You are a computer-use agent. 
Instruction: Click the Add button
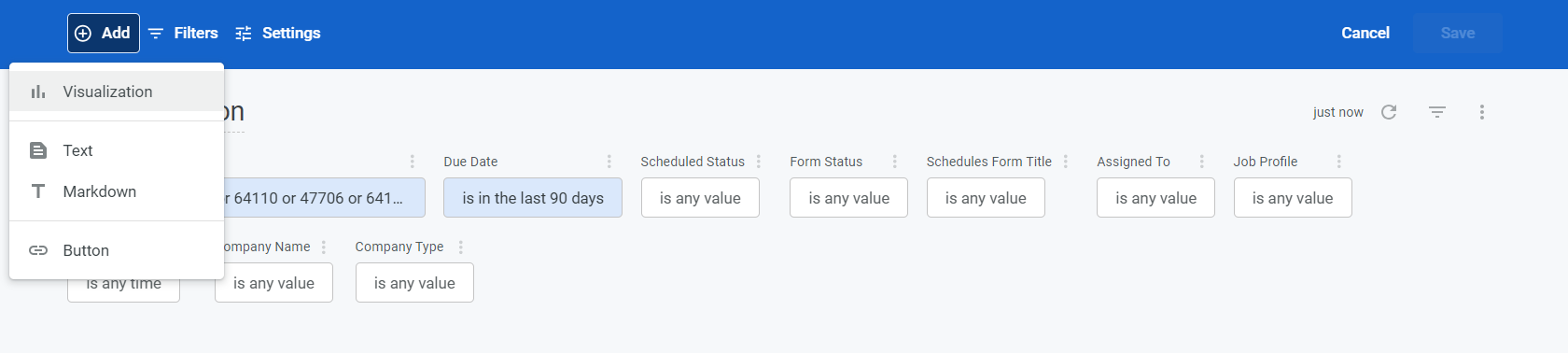[x=104, y=33]
